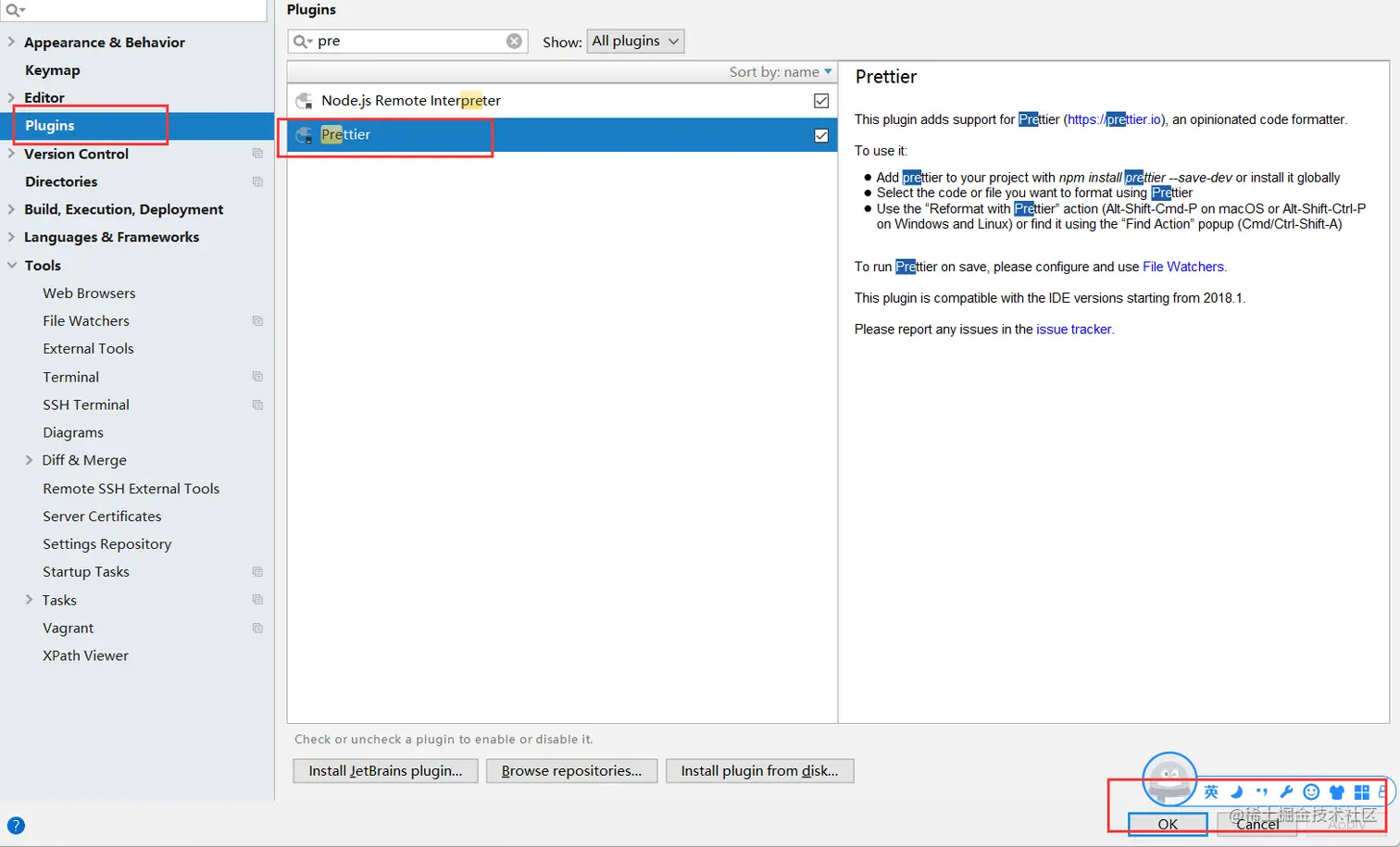This screenshot has height=847, width=1400.
Task: Select the Prettier plugin row
Action: pyautogui.click(x=562, y=135)
